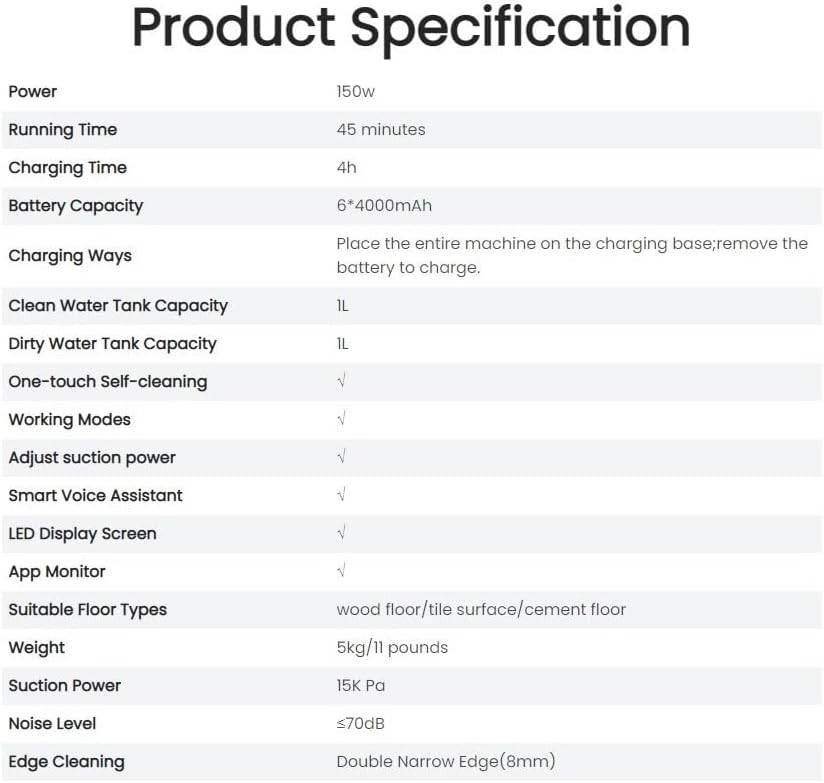
Task: Select the LED Display Screen checkmark
Action: (x=342, y=533)
